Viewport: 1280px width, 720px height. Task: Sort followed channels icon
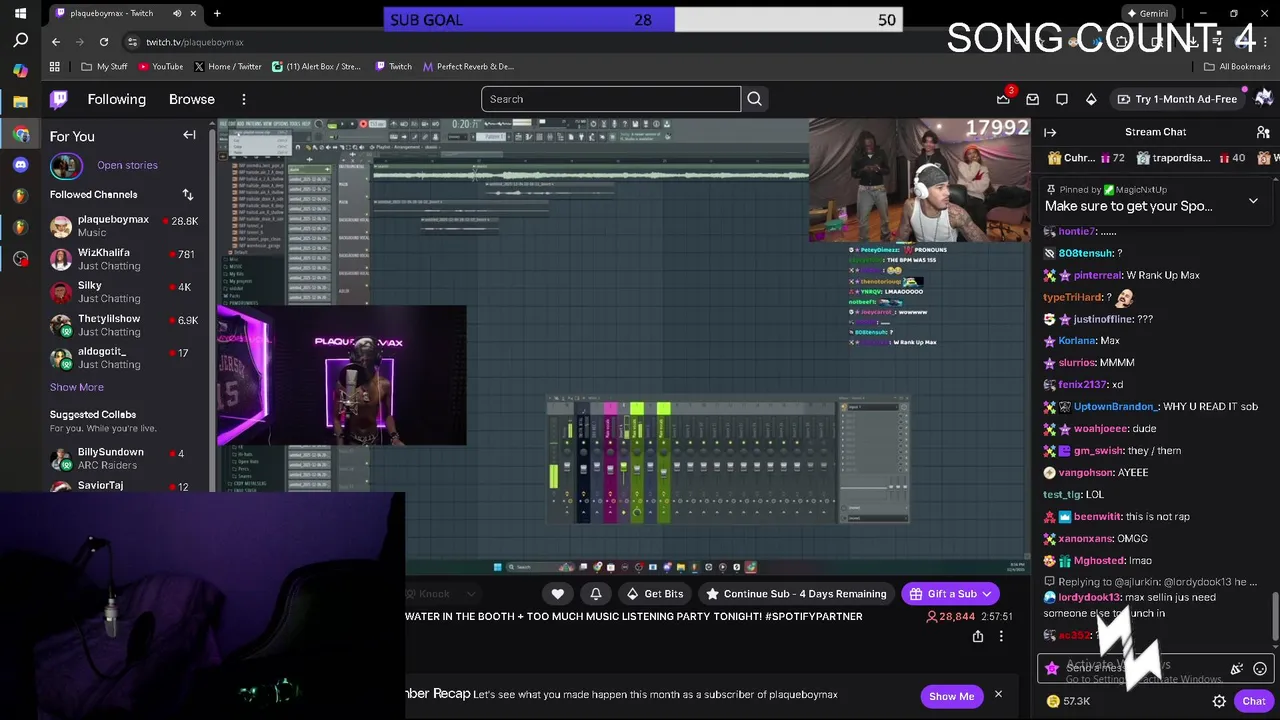coord(187,194)
